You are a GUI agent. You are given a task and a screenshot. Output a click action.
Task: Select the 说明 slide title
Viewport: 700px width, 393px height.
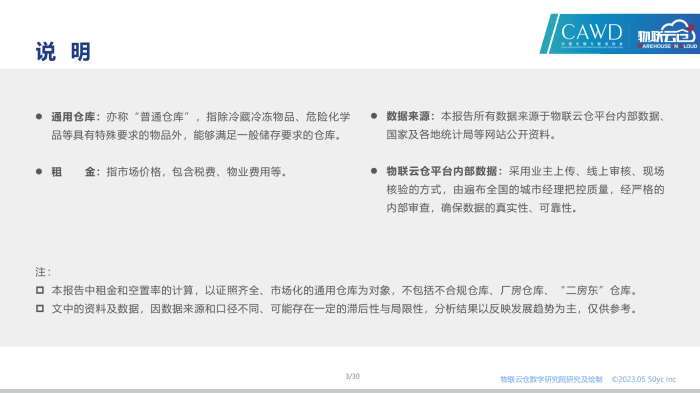63,52
